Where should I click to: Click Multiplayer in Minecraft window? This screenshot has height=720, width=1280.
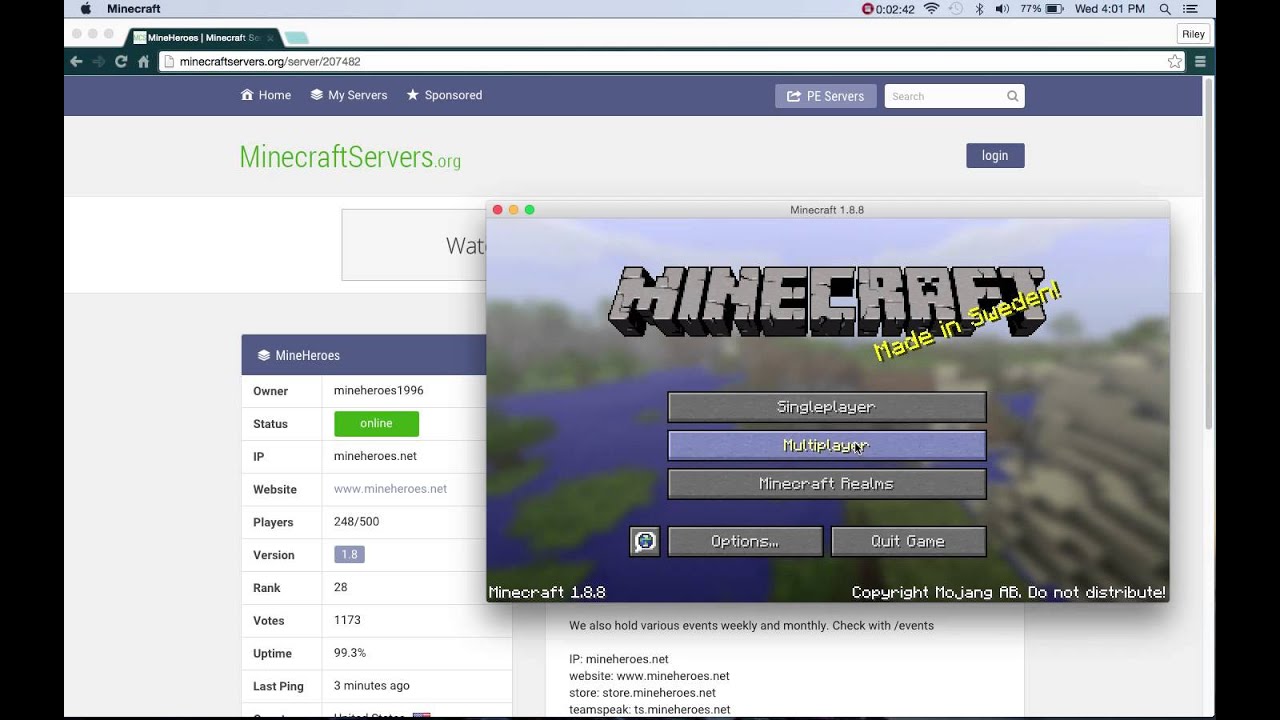827,445
